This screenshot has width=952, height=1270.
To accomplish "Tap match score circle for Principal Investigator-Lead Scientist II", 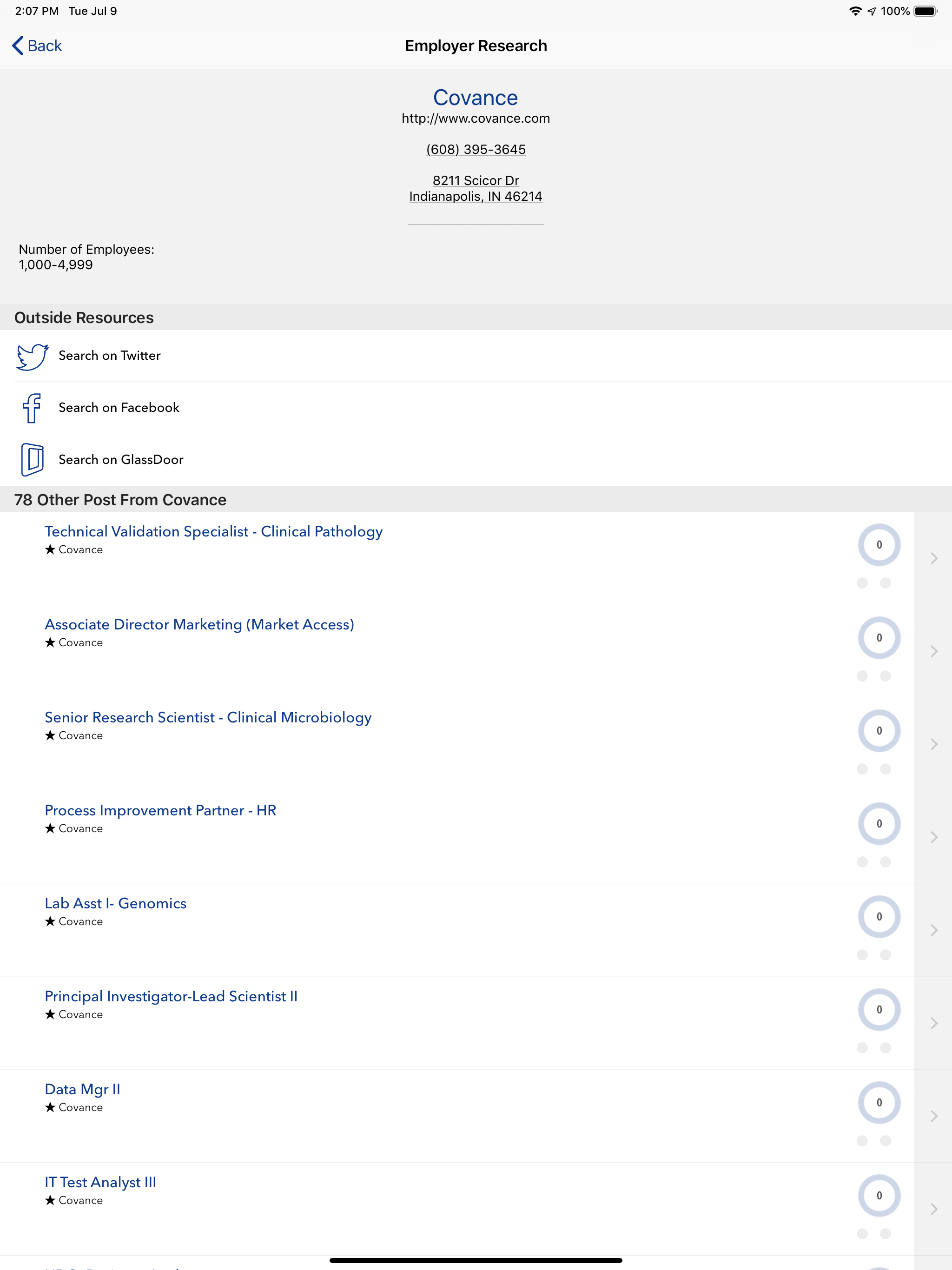I will click(879, 1010).
